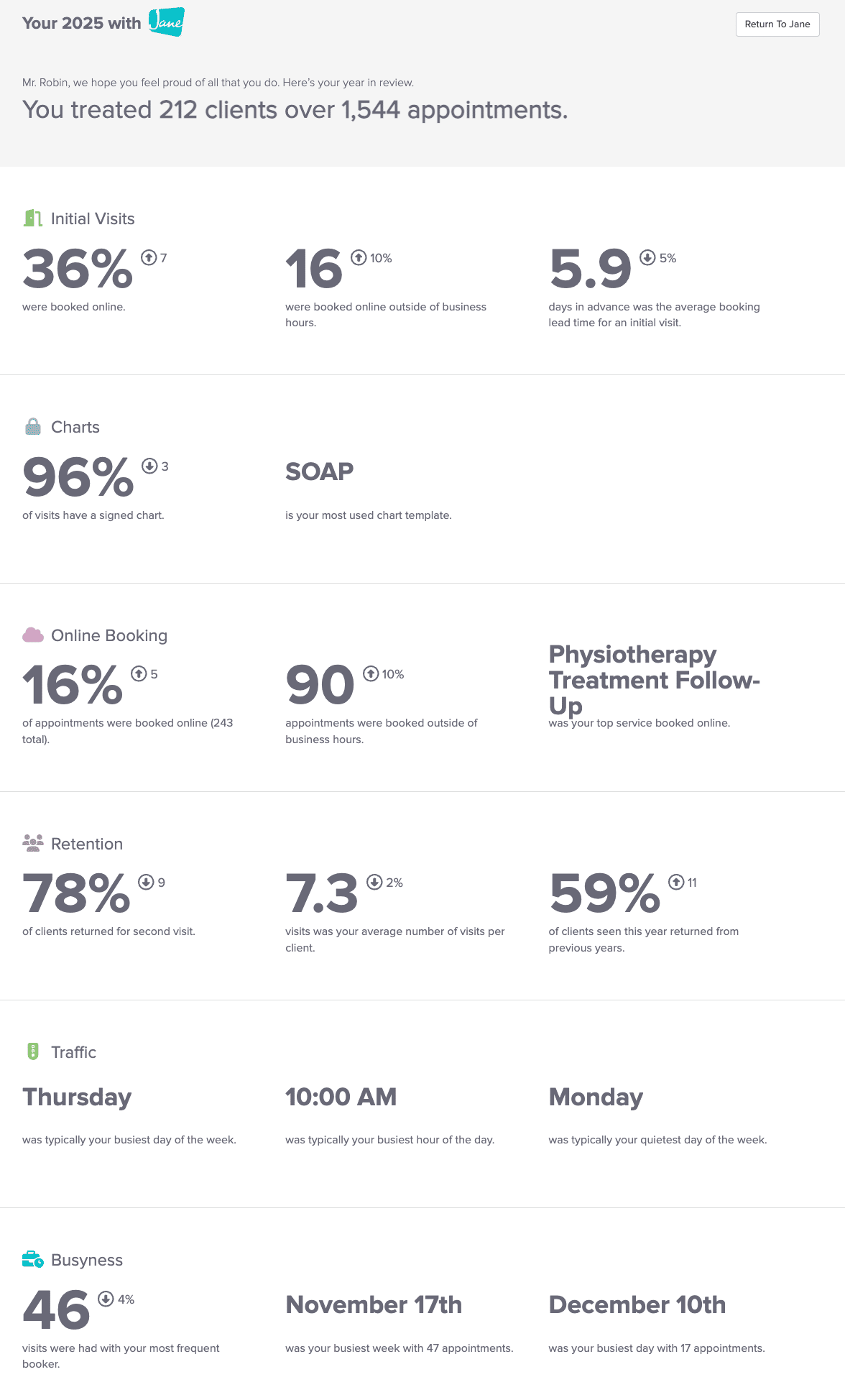Click the up arrow beside 36% booked online

coord(149,257)
